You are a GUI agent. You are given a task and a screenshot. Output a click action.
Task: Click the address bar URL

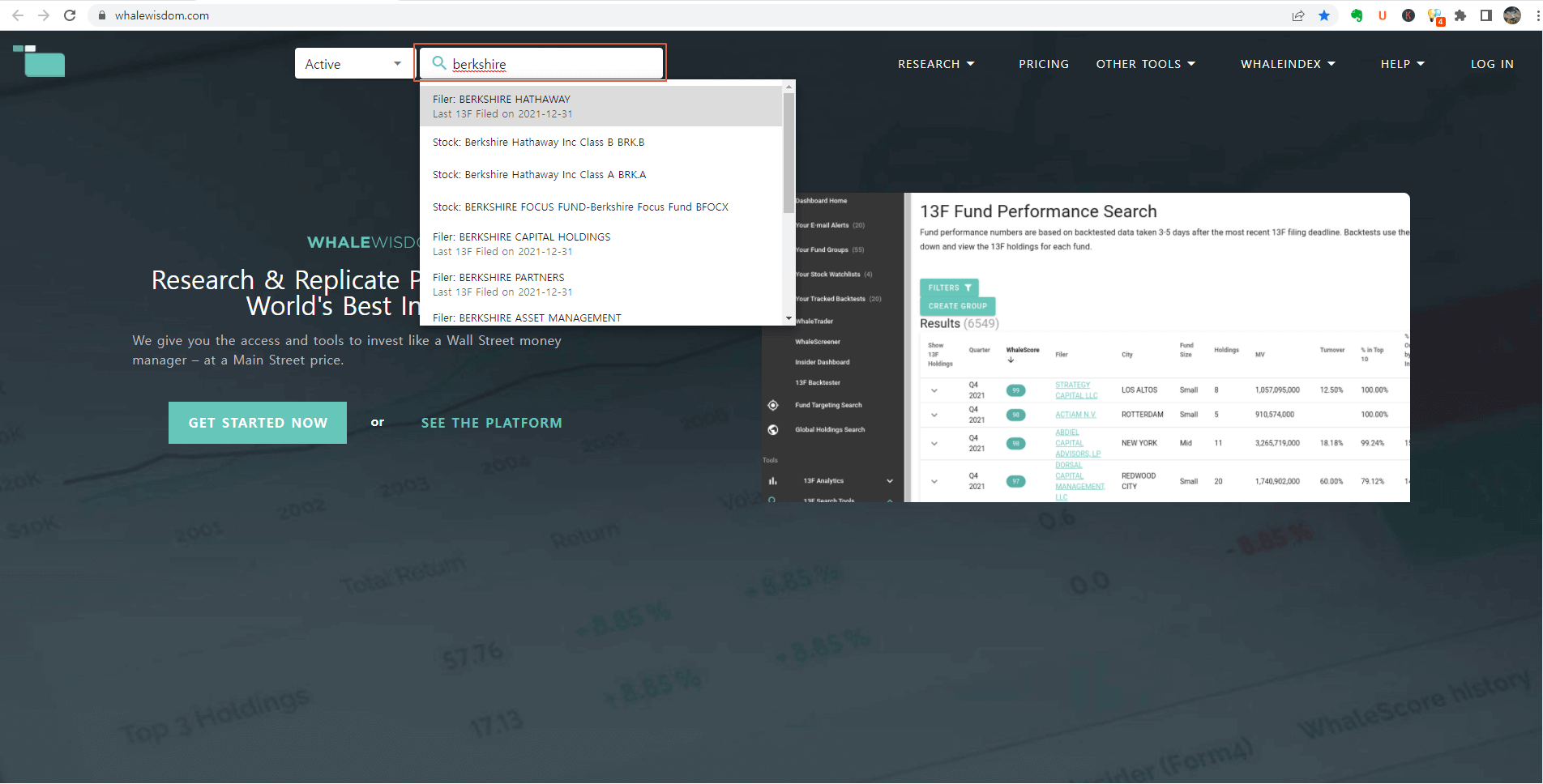pyautogui.click(x=162, y=15)
